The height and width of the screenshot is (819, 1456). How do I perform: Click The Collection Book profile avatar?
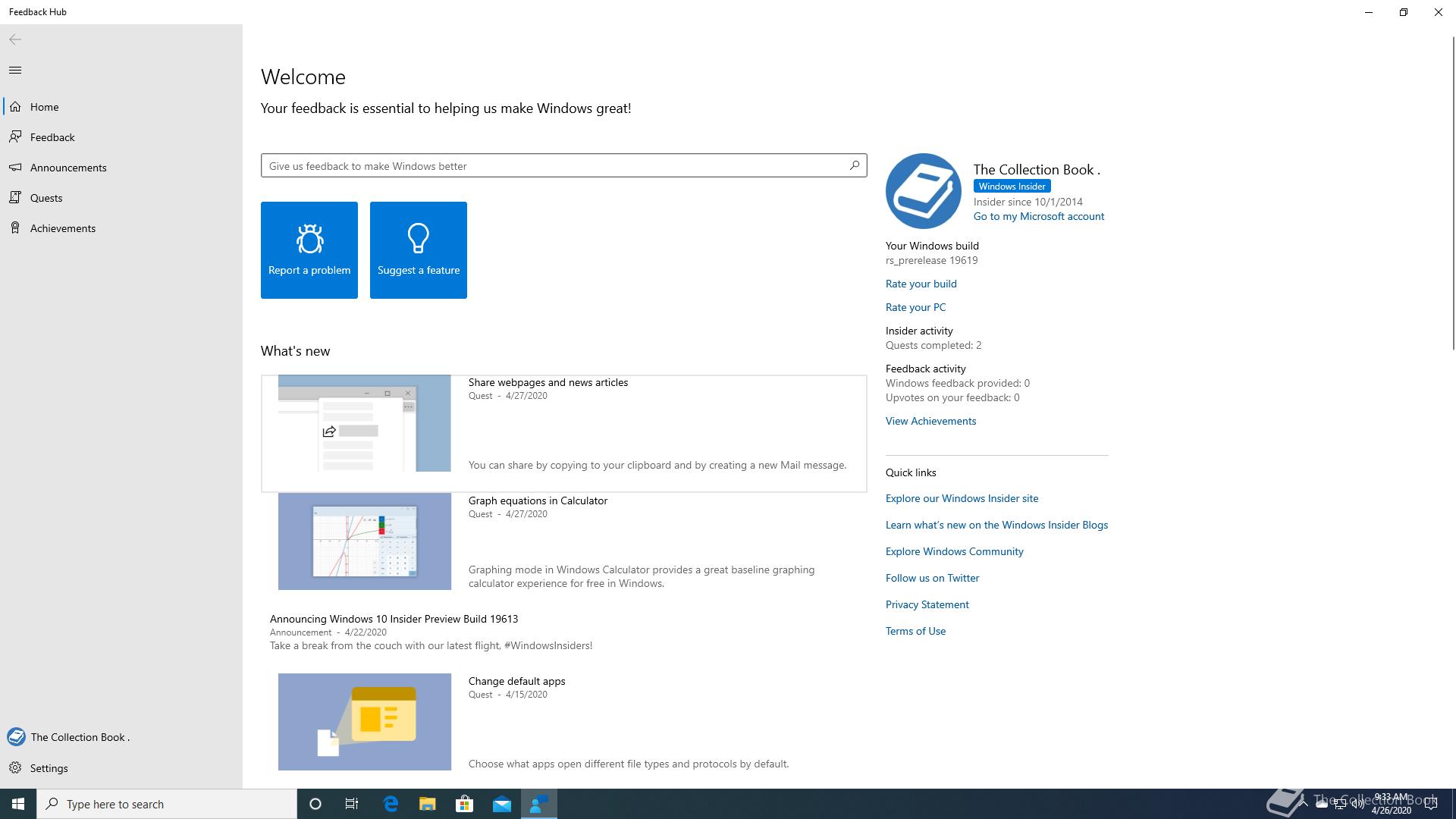tap(923, 191)
